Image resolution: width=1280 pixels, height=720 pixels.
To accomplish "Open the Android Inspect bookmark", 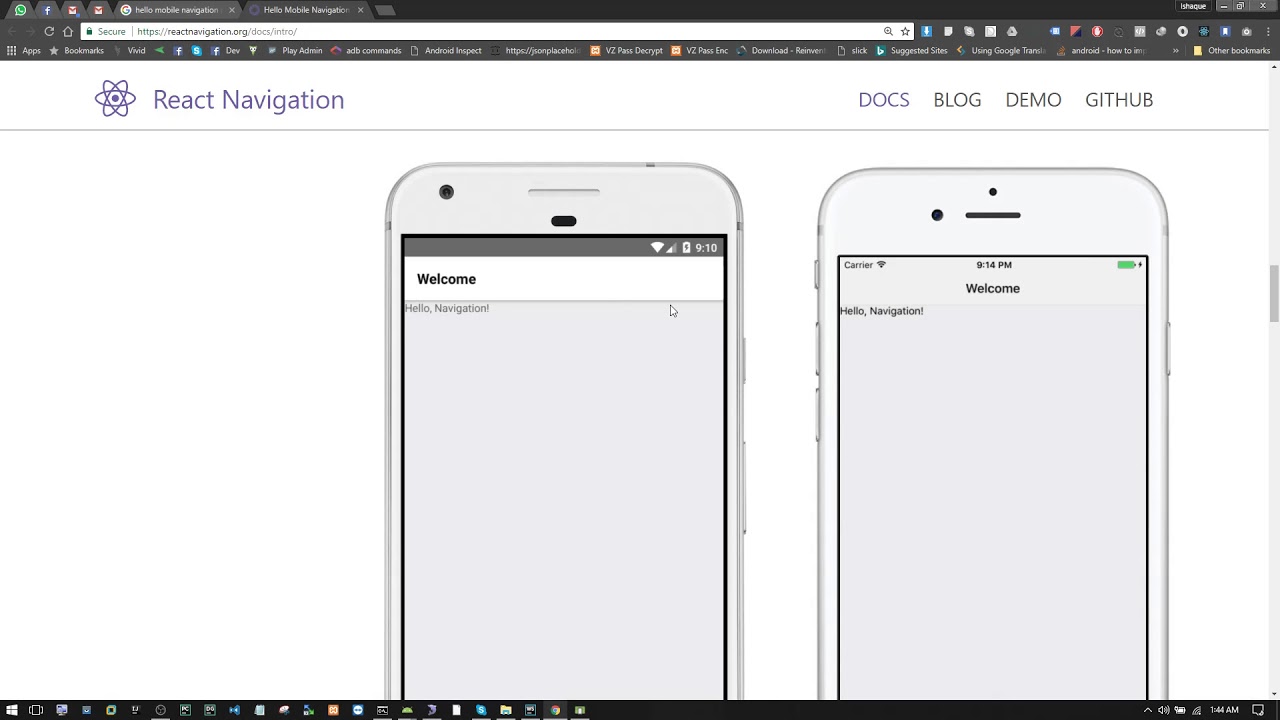I will pos(446,50).
